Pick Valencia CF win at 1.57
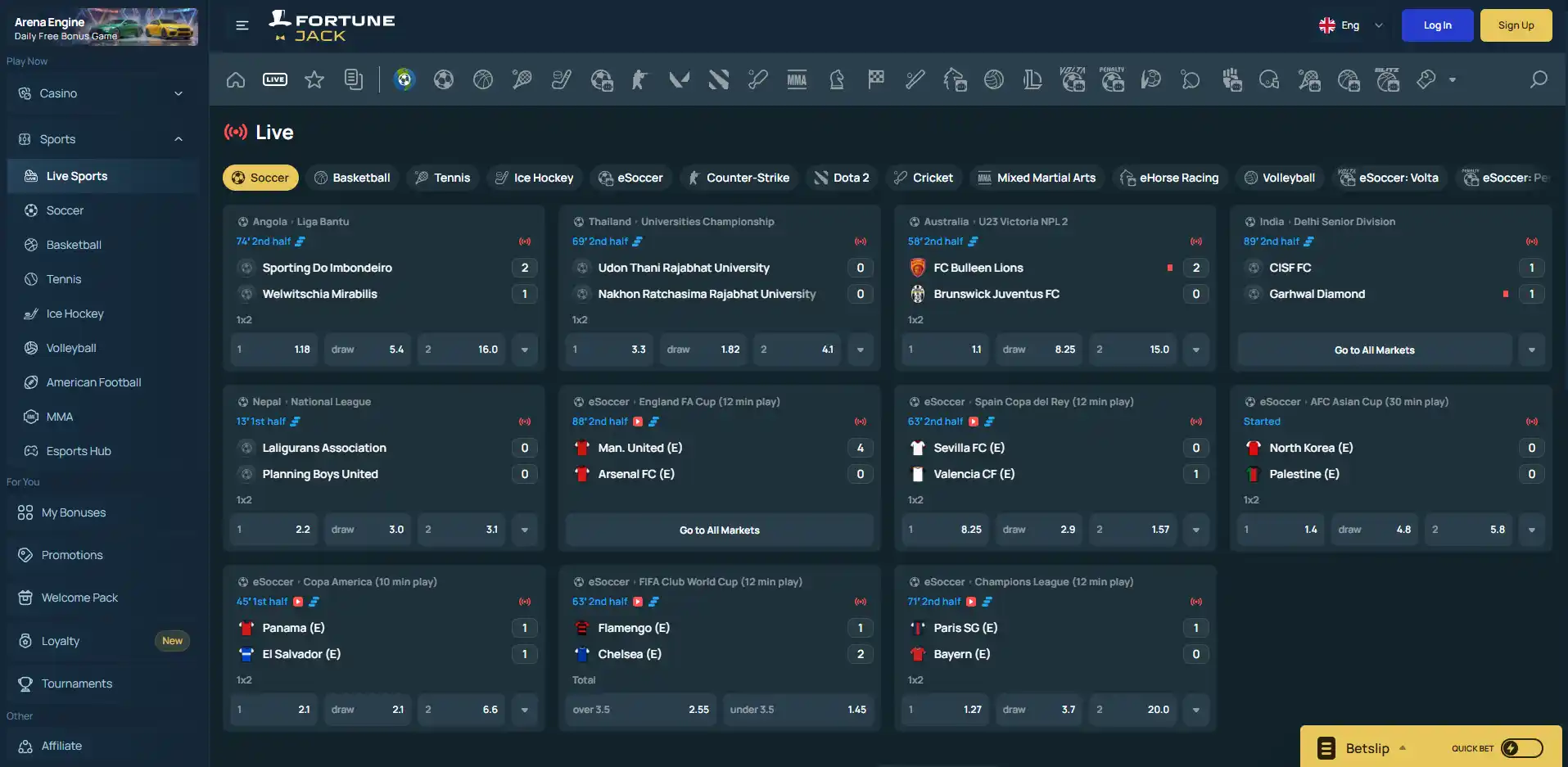Viewport: 1568px width, 767px height. click(1133, 530)
